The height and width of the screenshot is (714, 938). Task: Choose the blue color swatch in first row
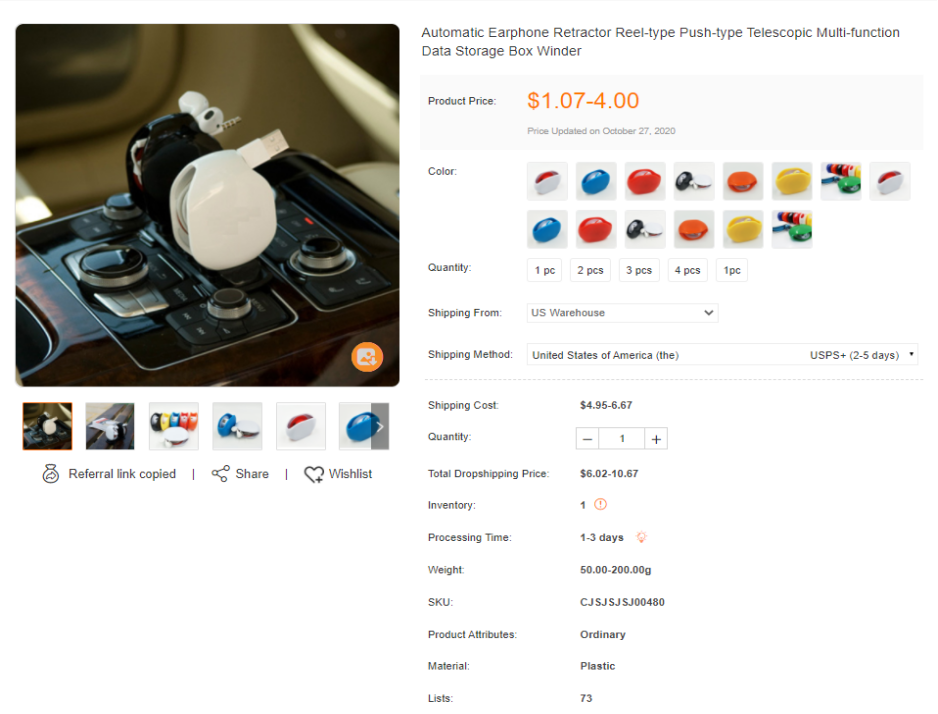coord(596,181)
